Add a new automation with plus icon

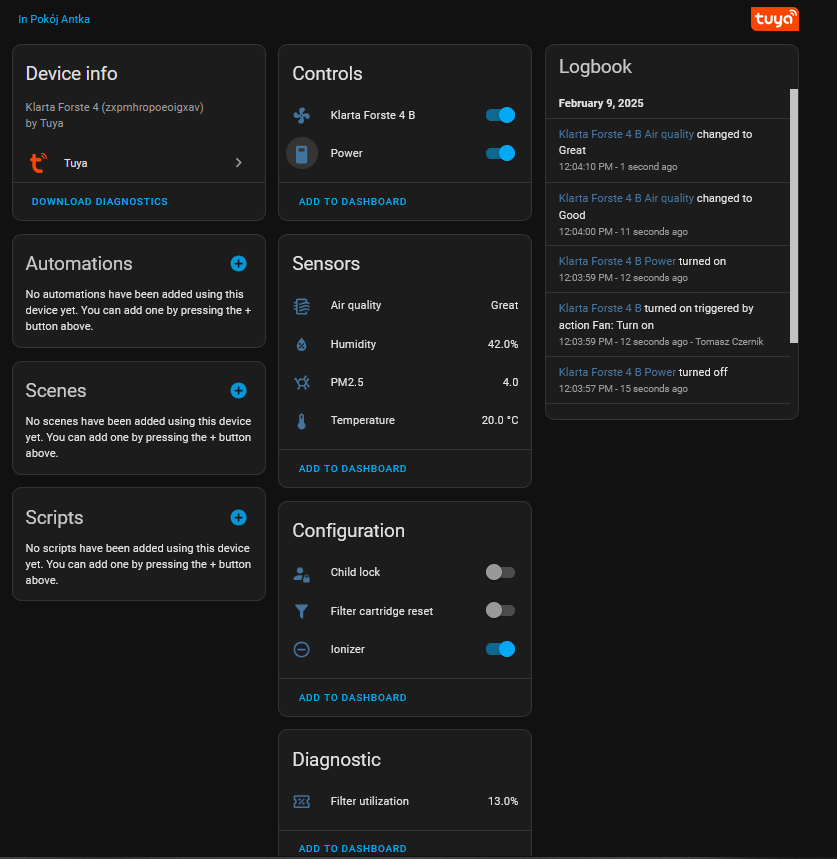pyautogui.click(x=238, y=263)
